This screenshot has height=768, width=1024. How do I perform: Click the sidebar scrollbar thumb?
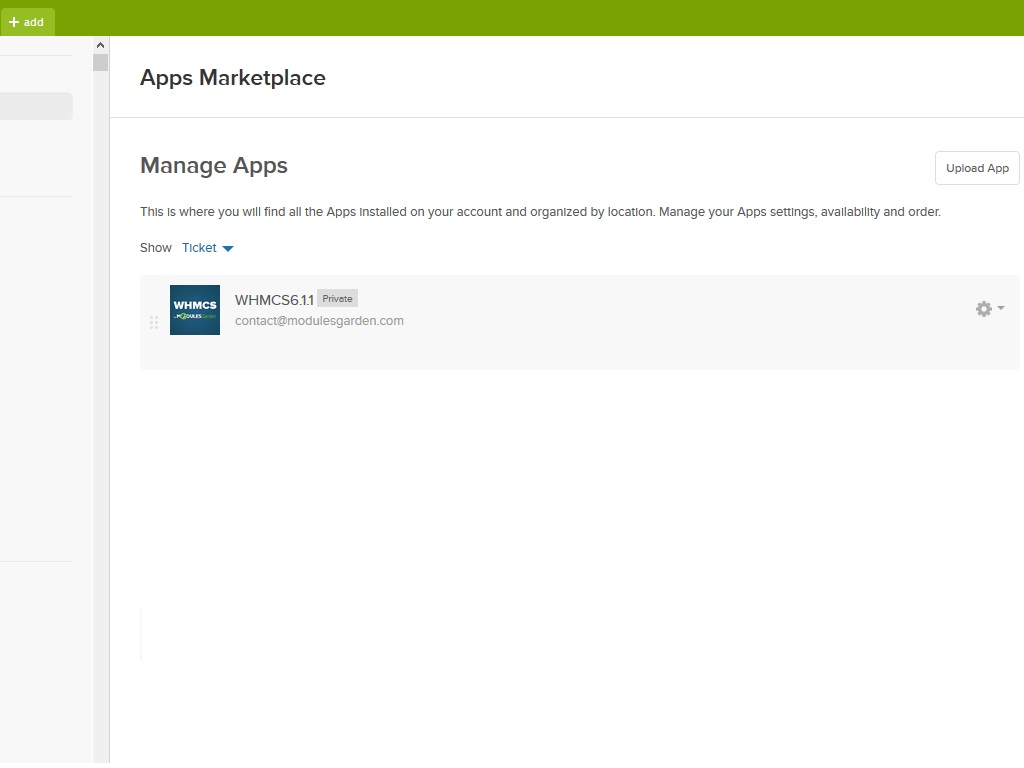pos(100,63)
